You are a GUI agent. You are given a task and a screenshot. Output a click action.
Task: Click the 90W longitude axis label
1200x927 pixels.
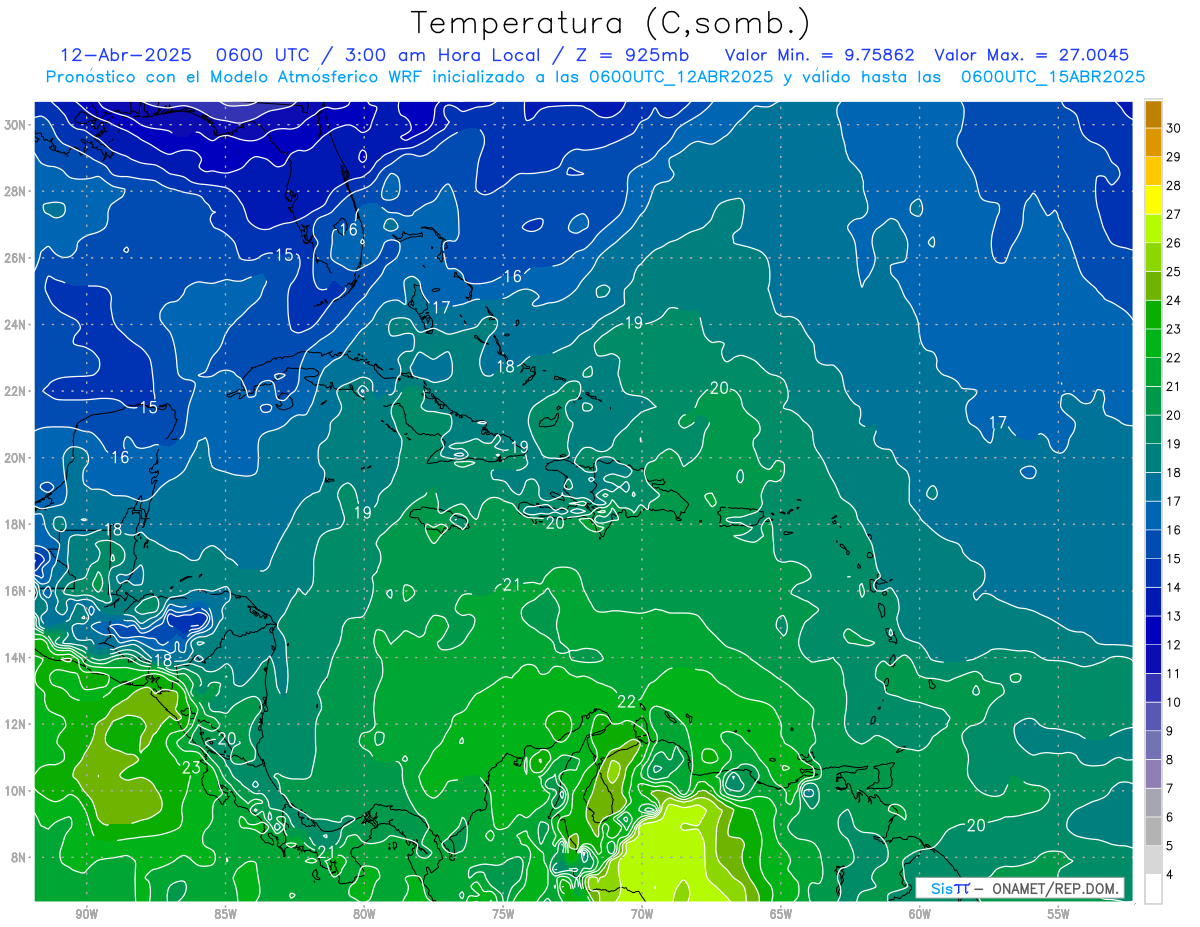click(x=86, y=914)
